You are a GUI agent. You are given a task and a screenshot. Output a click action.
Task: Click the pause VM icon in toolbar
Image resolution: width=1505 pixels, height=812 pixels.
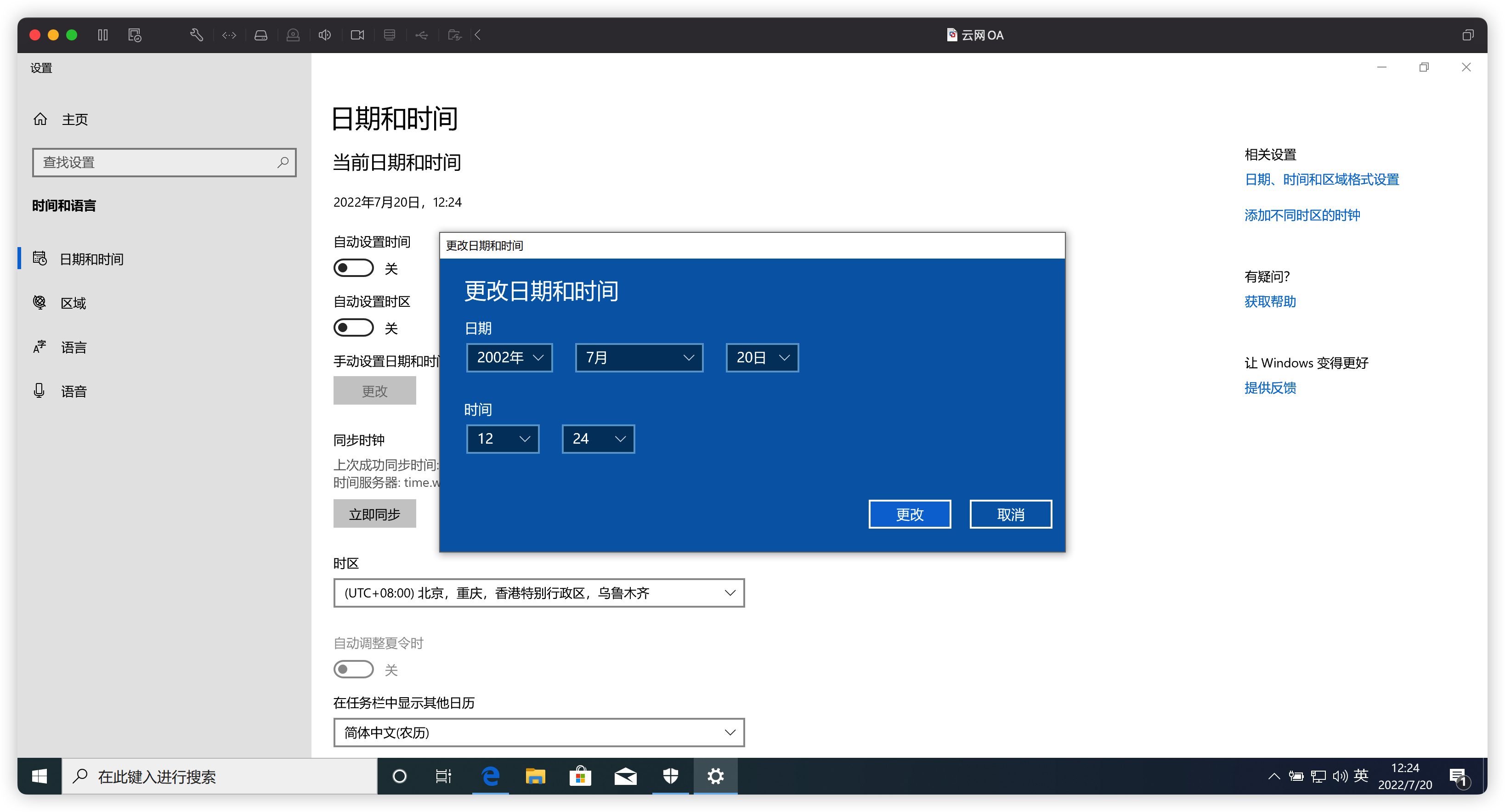[103, 35]
